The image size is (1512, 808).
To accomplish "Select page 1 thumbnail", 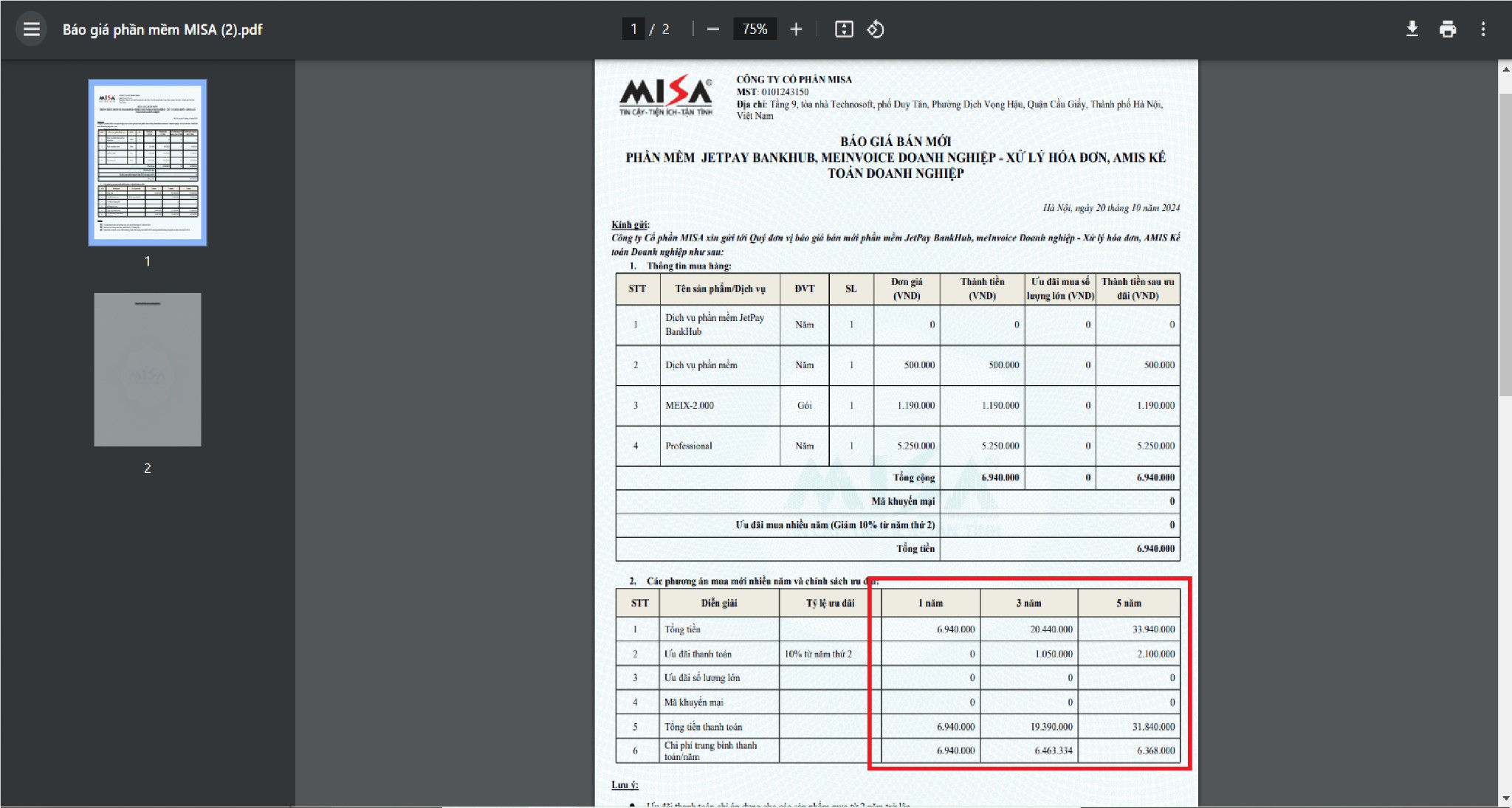I will coord(148,162).
